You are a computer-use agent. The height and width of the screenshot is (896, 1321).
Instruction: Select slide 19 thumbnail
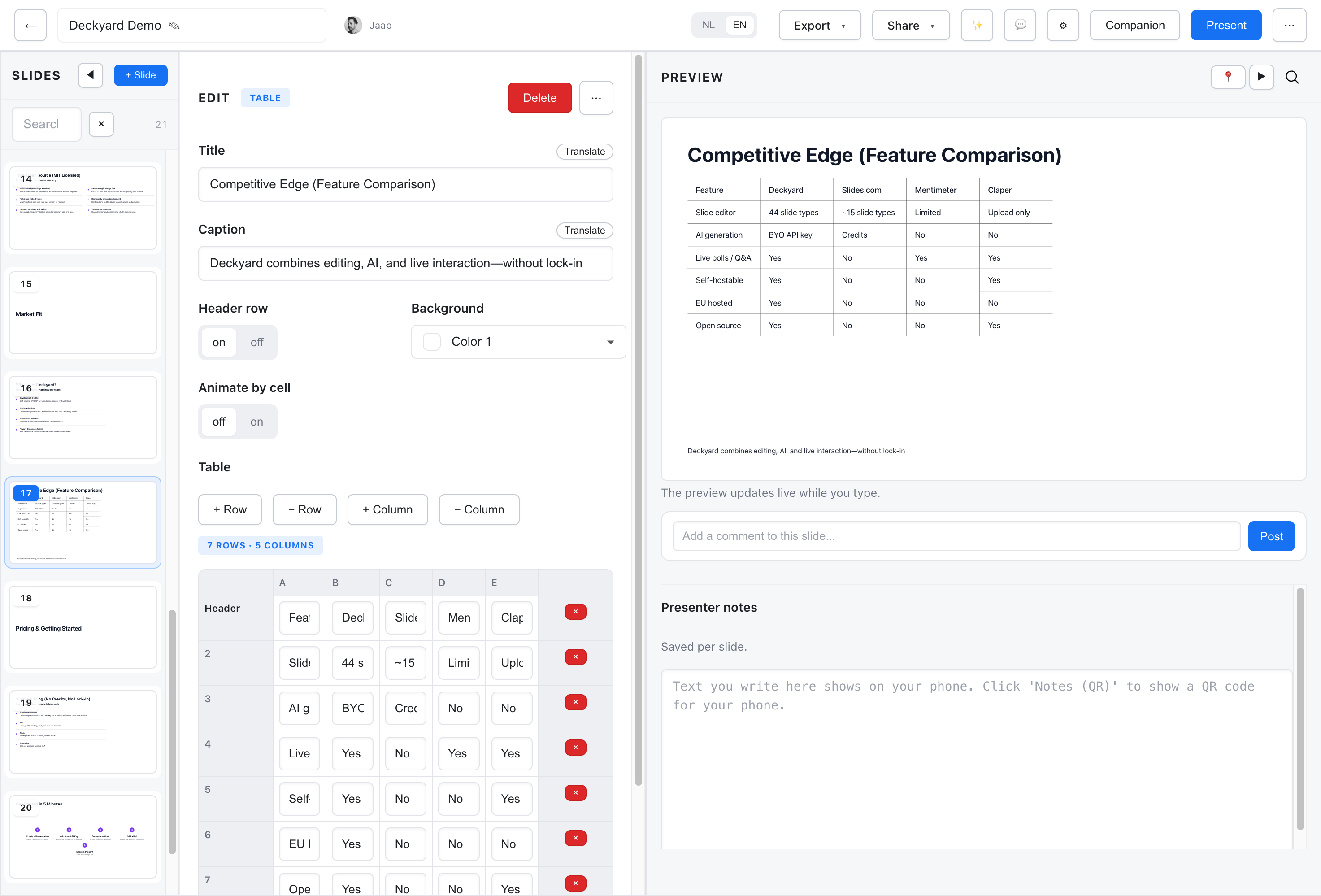pos(83,732)
